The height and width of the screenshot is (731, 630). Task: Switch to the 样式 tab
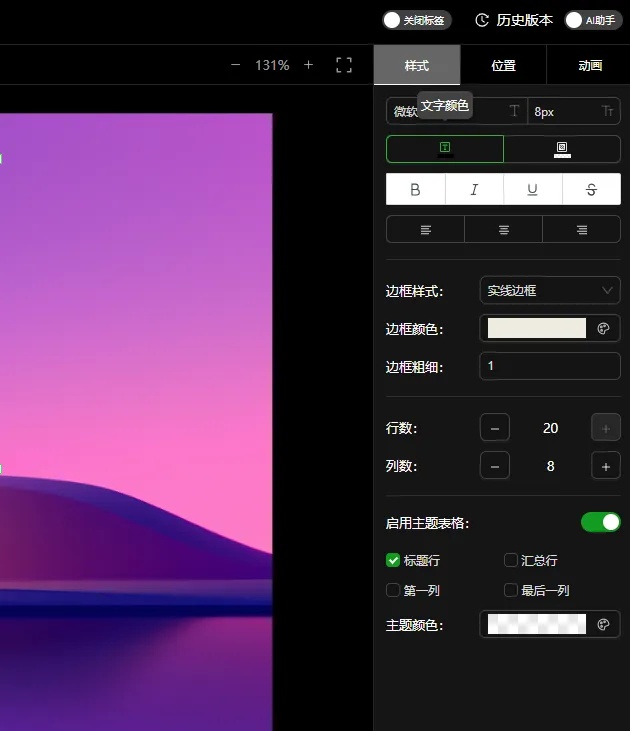pos(417,65)
